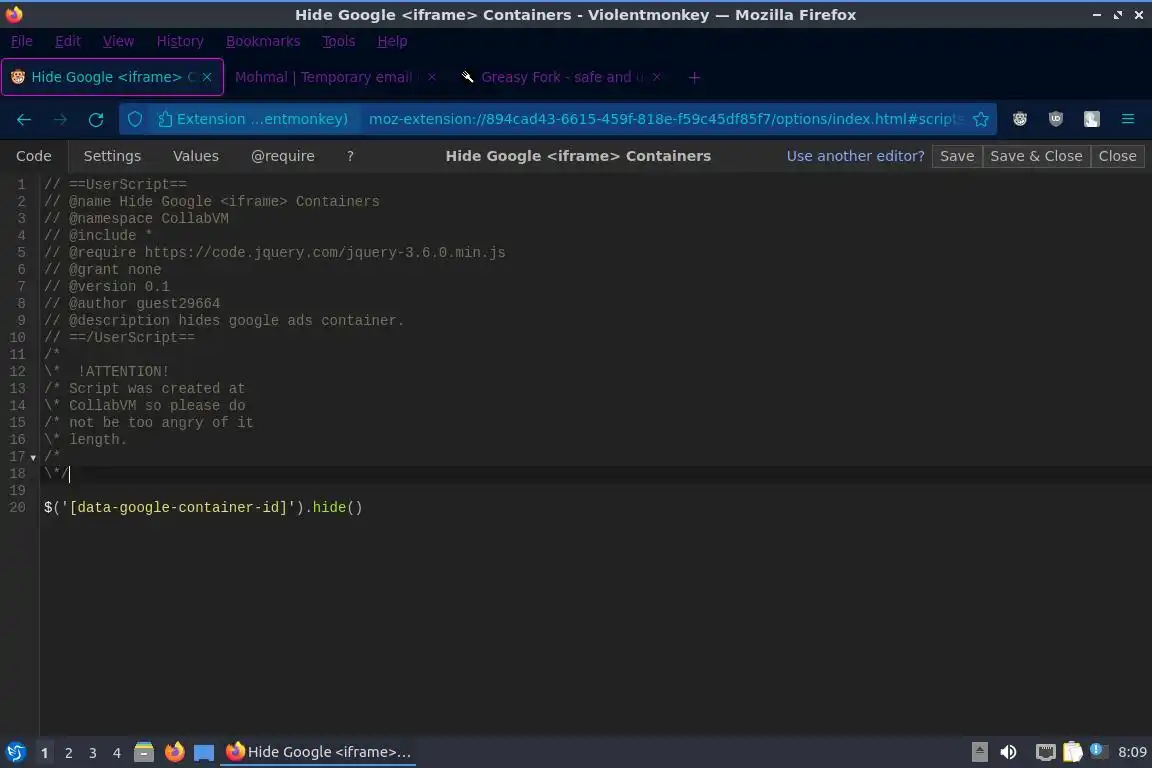Open the tracking protection shield in the address bar
Viewport: 1152px width, 768px height.
[x=135, y=119]
